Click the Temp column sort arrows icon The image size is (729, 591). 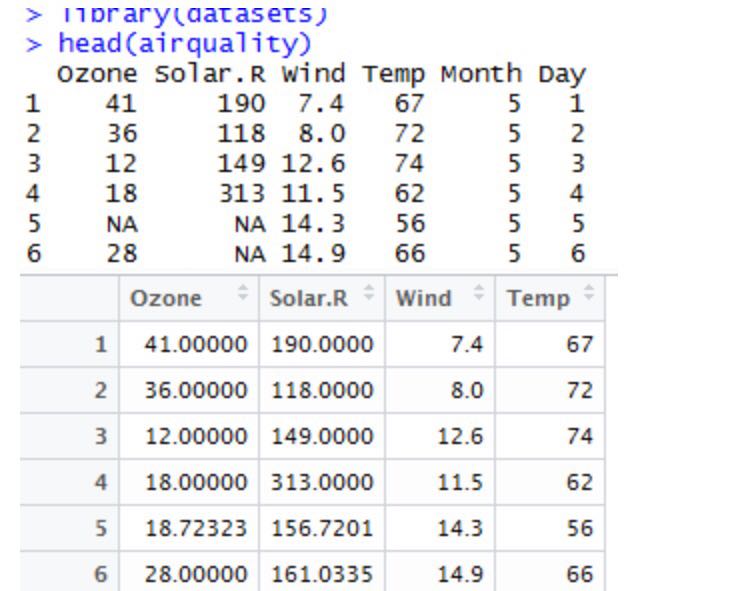coord(588,298)
